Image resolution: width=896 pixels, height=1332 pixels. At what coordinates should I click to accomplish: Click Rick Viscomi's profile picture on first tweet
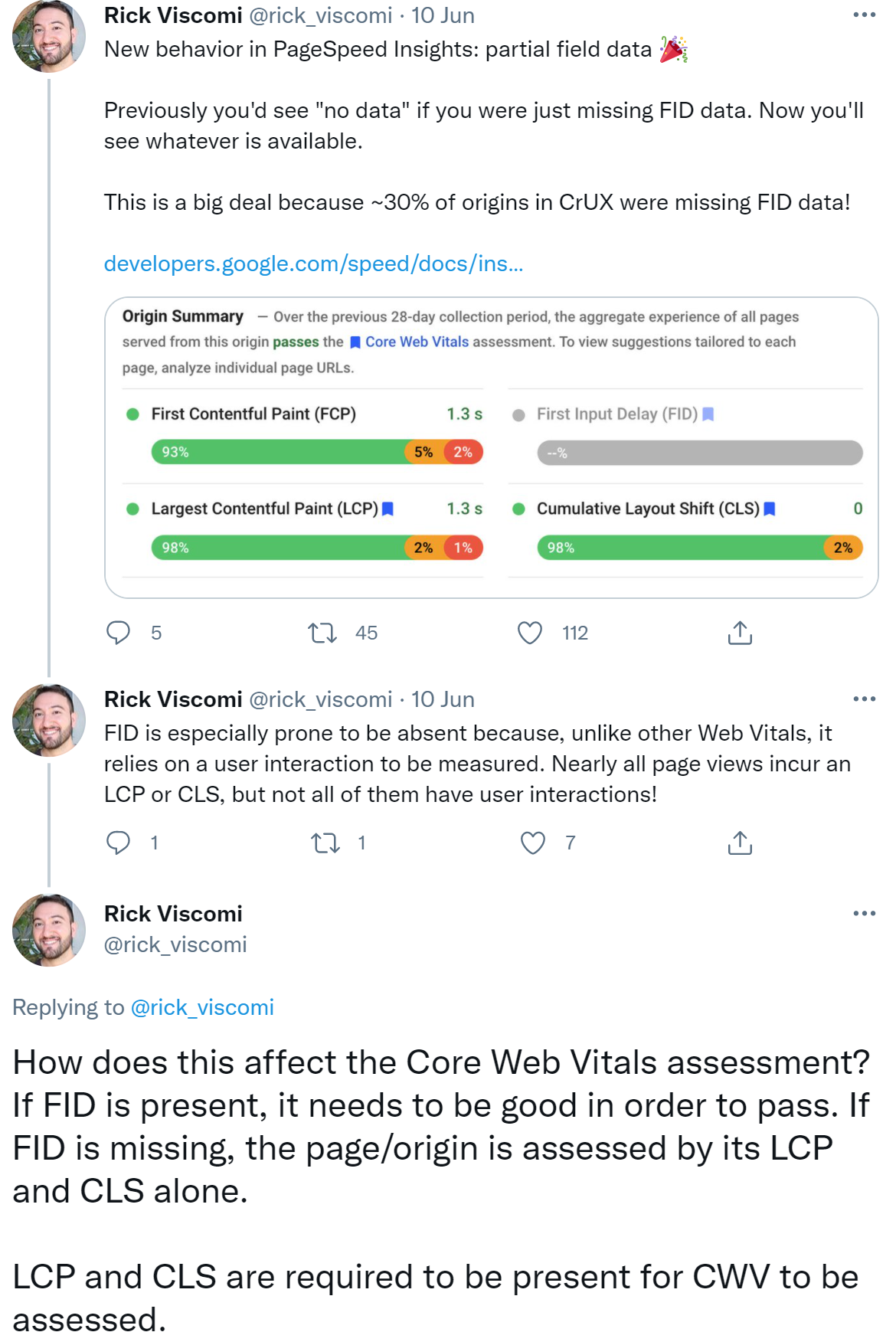point(48,37)
